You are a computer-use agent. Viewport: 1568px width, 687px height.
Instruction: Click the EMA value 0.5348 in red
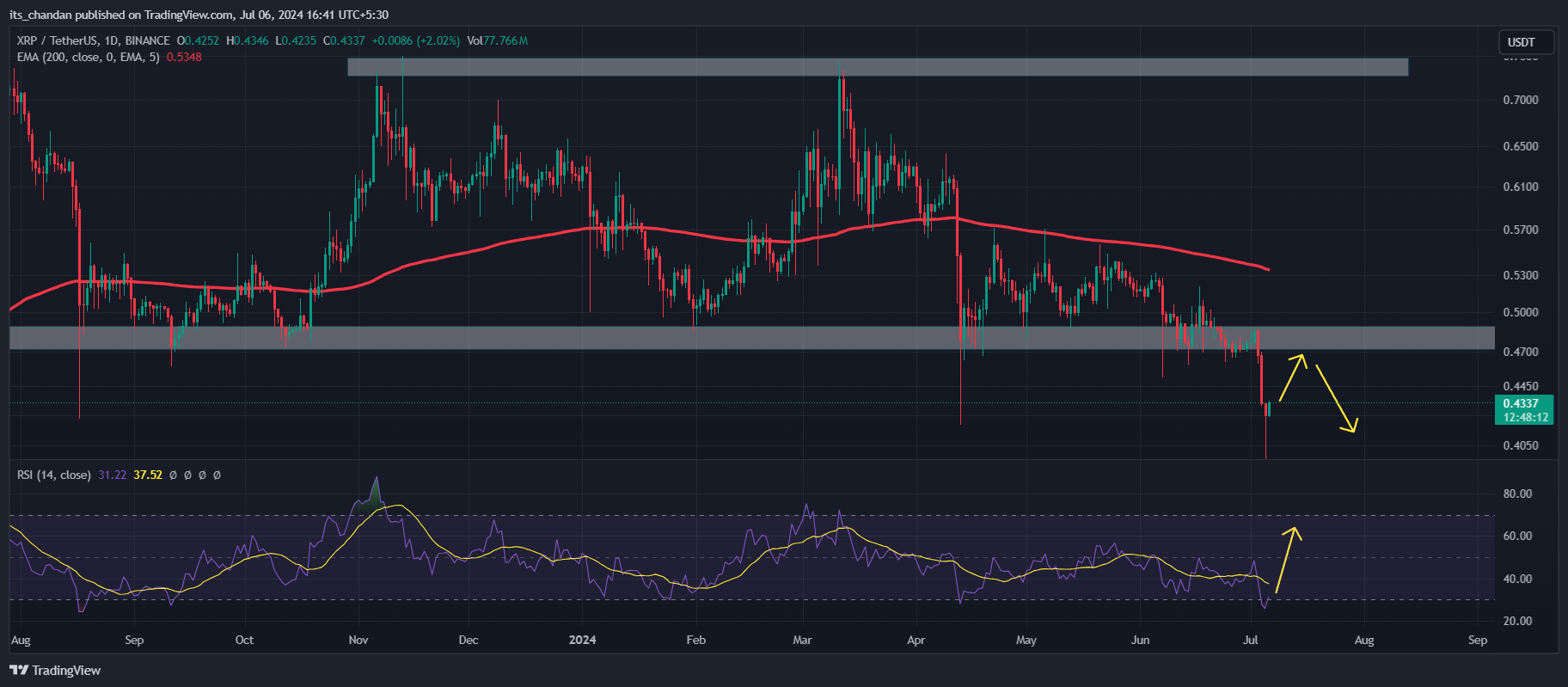184,57
